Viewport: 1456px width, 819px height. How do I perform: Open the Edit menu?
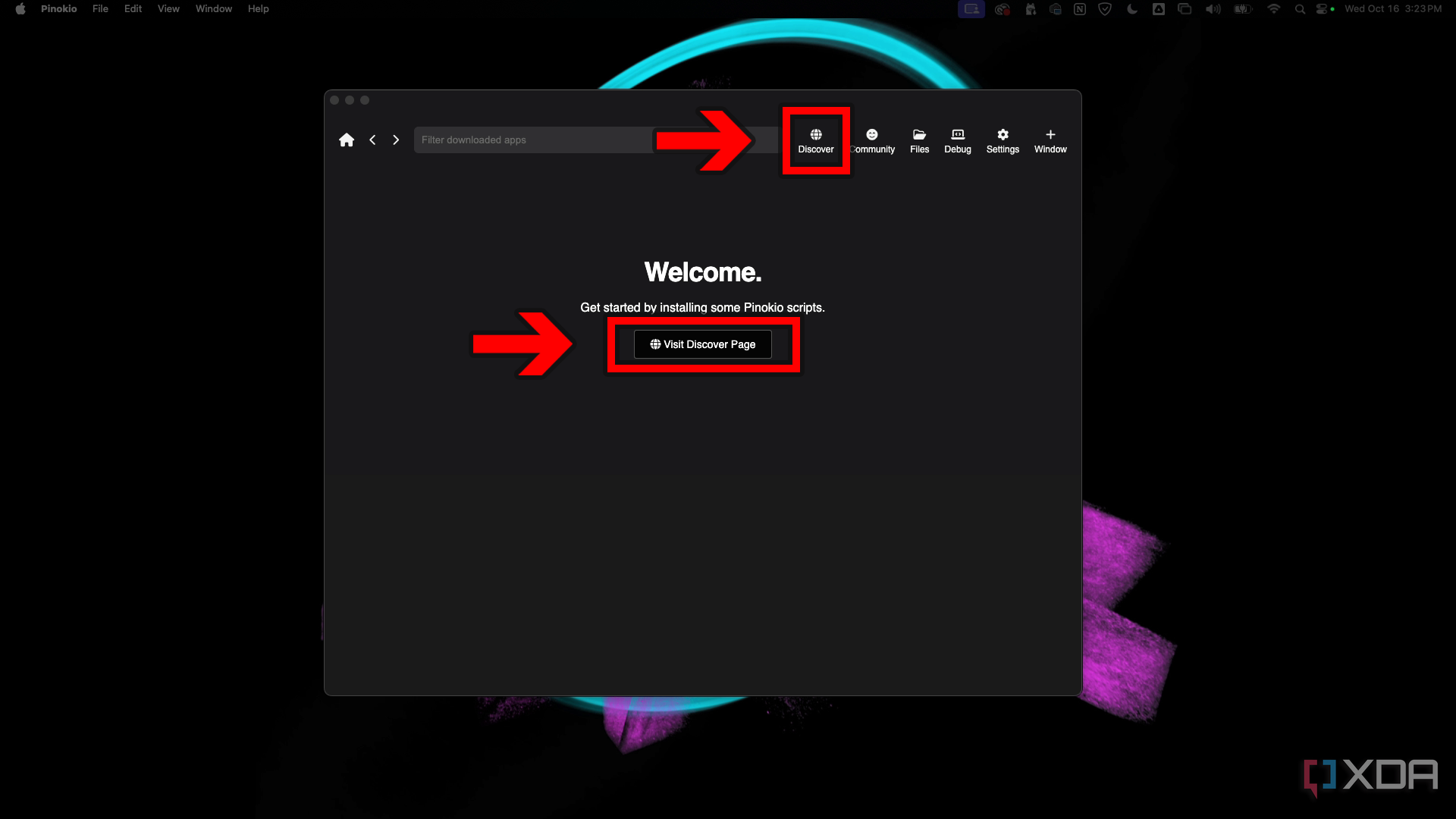pyautogui.click(x=133, y=9)
